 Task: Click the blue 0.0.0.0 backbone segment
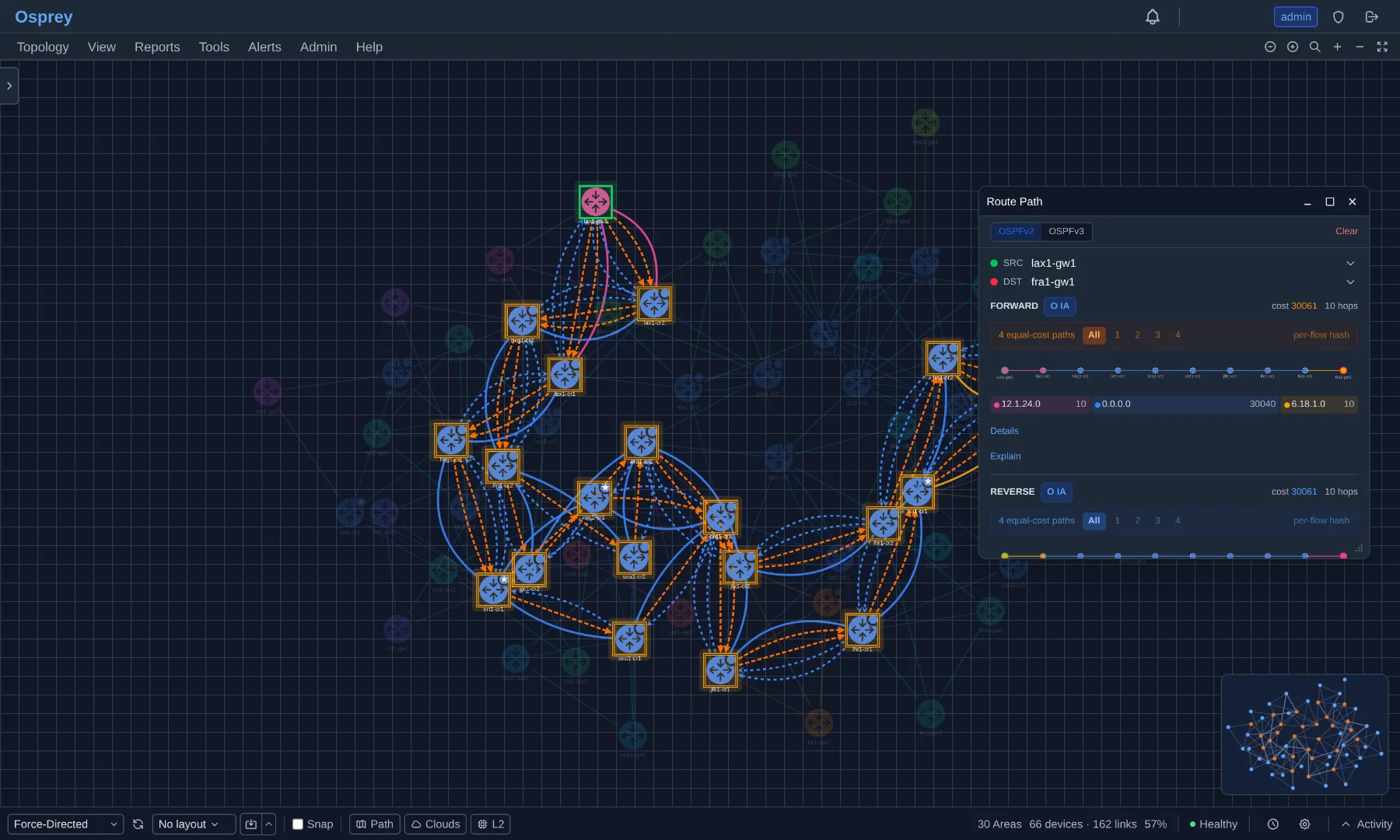click(x=1185, y=404)
